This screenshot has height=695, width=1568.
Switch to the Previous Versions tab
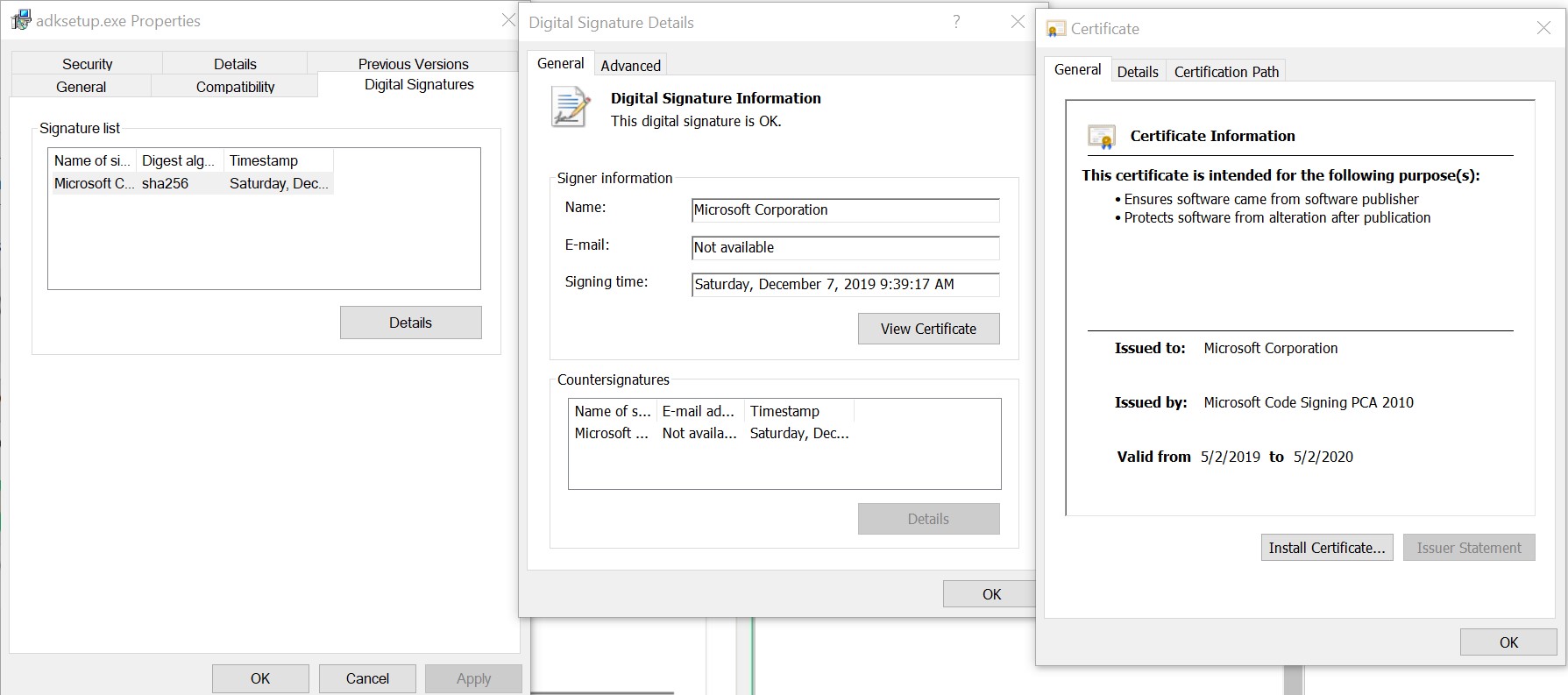pos(413,63)
